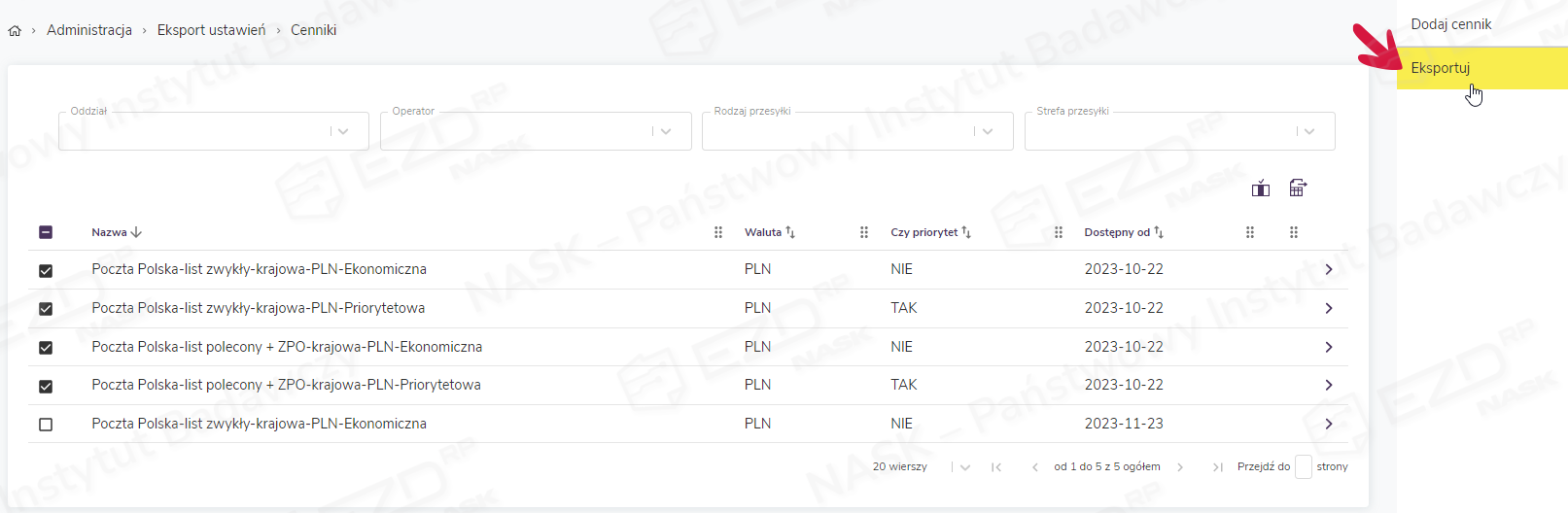Open the 20 wierszy page-size dropdown
This screenshot has width=1568, height=513.
(964, 467)
